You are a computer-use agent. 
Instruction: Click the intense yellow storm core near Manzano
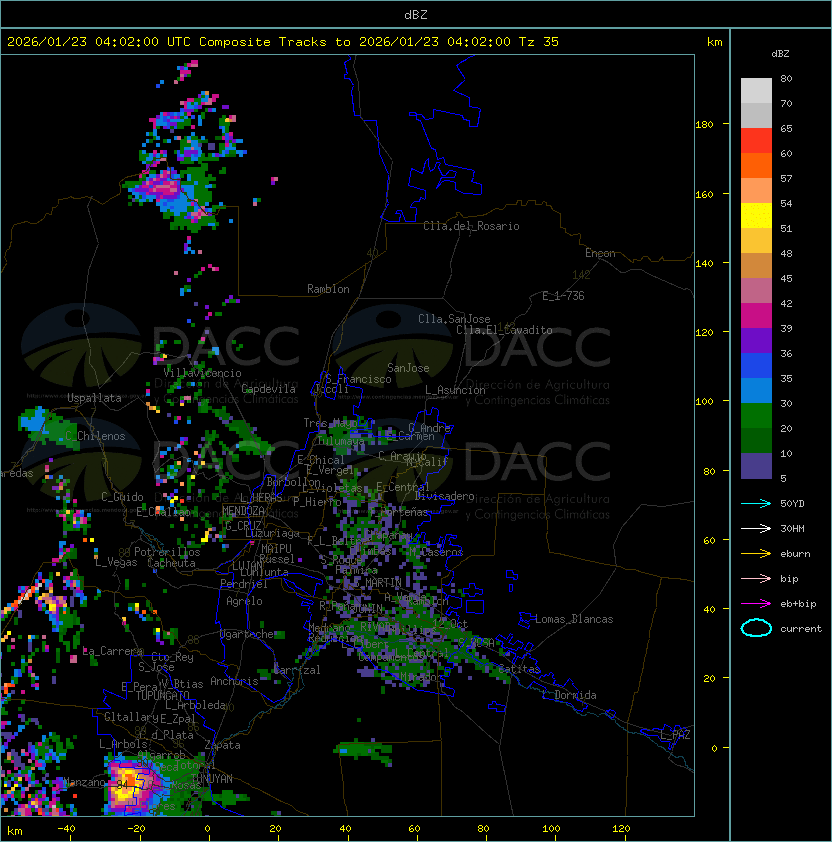click(128, 783)
